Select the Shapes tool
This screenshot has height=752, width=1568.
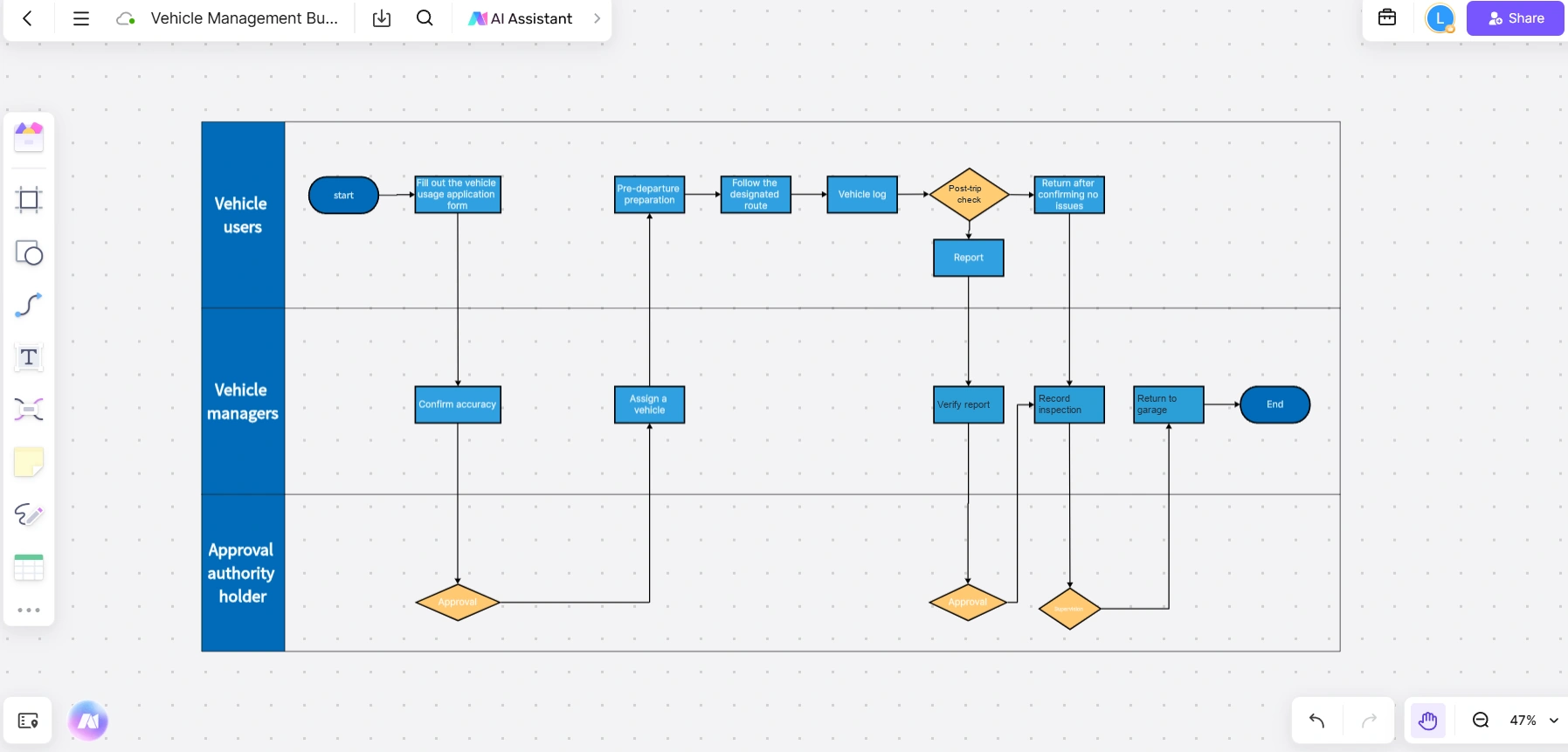(29, 253)
